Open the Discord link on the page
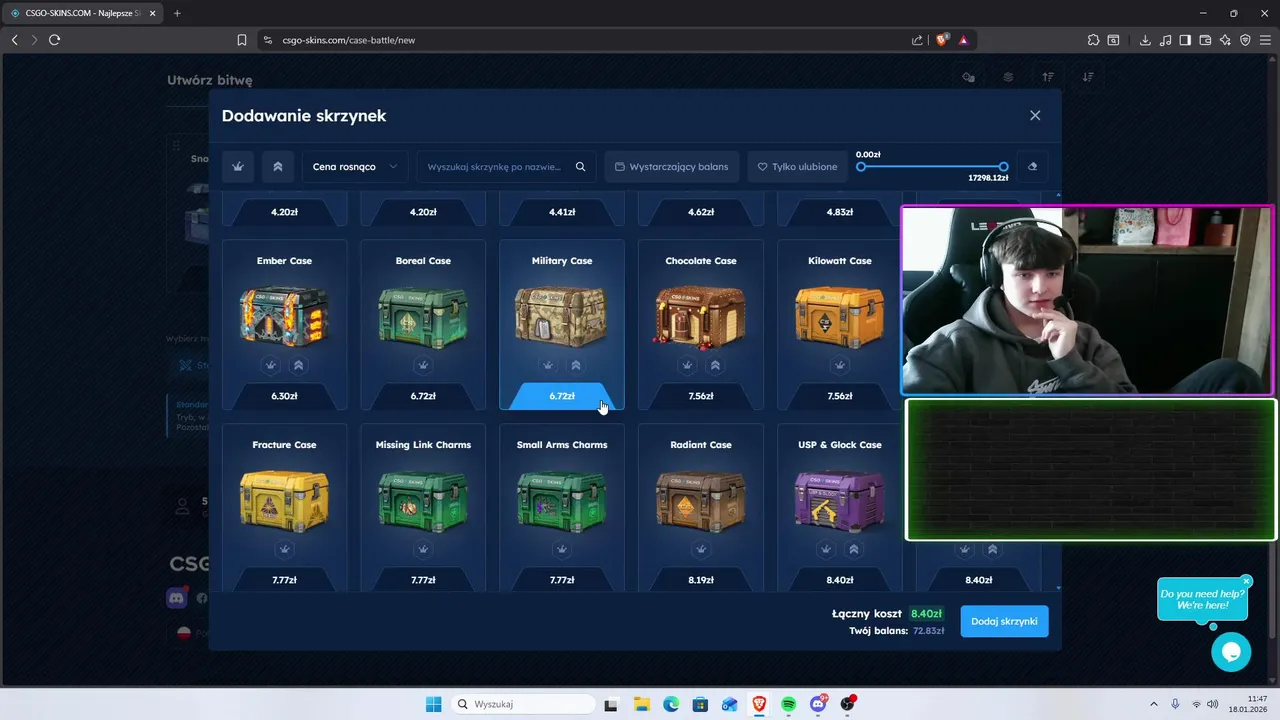This screenshot has width=1280, height=720. pos(177,598)
